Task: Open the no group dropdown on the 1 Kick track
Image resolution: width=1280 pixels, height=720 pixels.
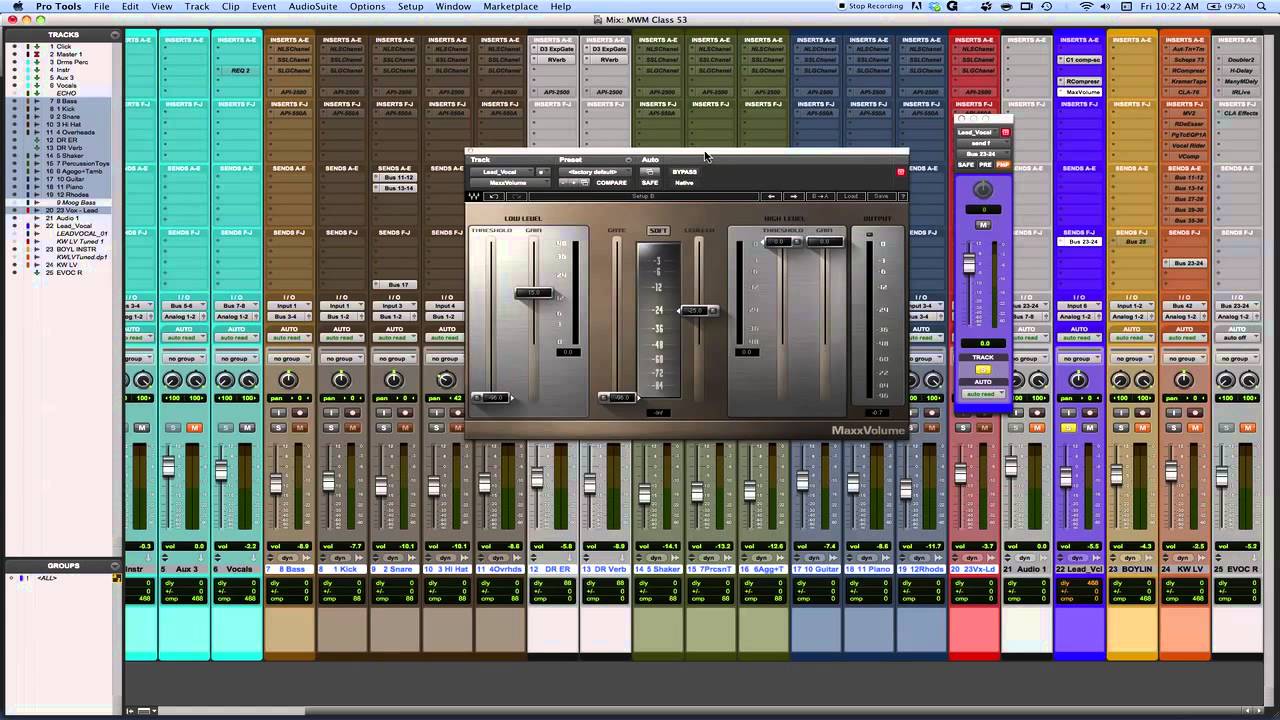Action: pos(341,358)
